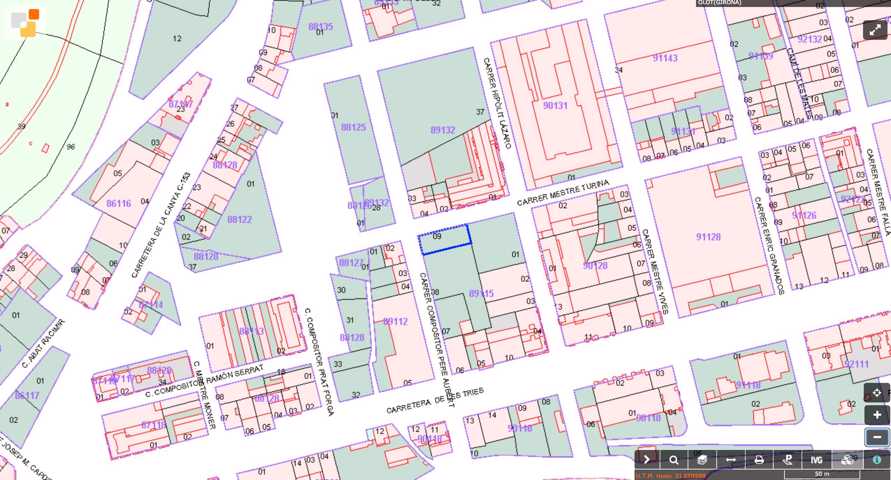Click block label 90131
Screen dimensions: 891x480
555,105
